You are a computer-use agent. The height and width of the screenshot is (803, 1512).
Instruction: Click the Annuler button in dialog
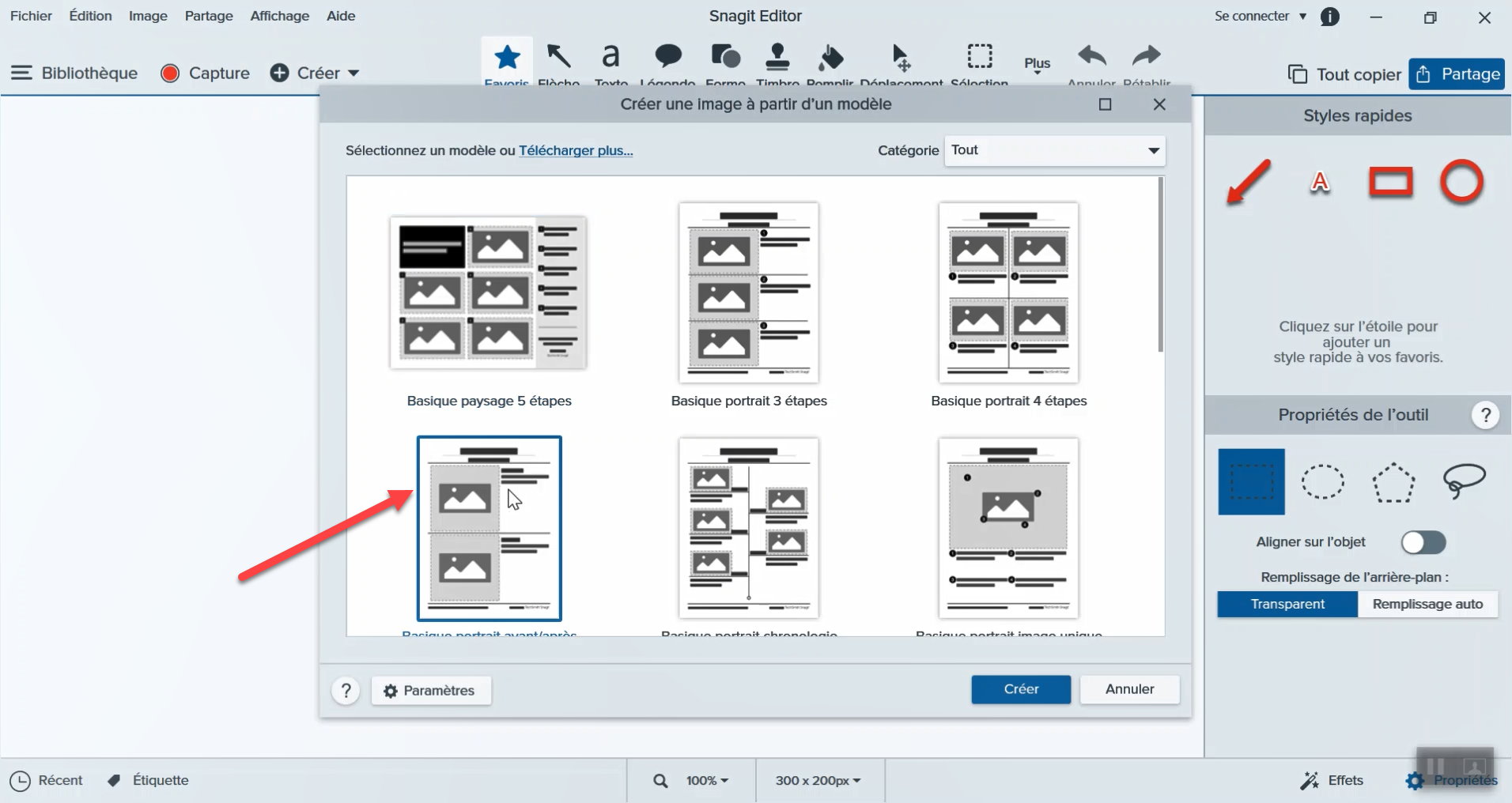(x=1129, y=689)
